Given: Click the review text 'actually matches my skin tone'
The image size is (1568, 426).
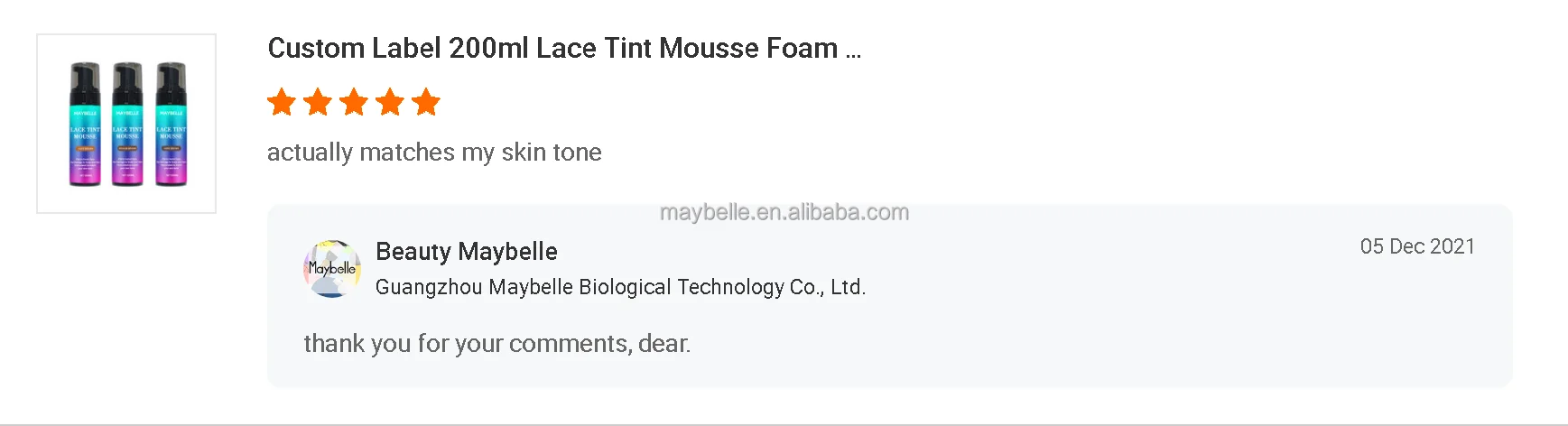Looking at the screenshot, I should point(434,152).
